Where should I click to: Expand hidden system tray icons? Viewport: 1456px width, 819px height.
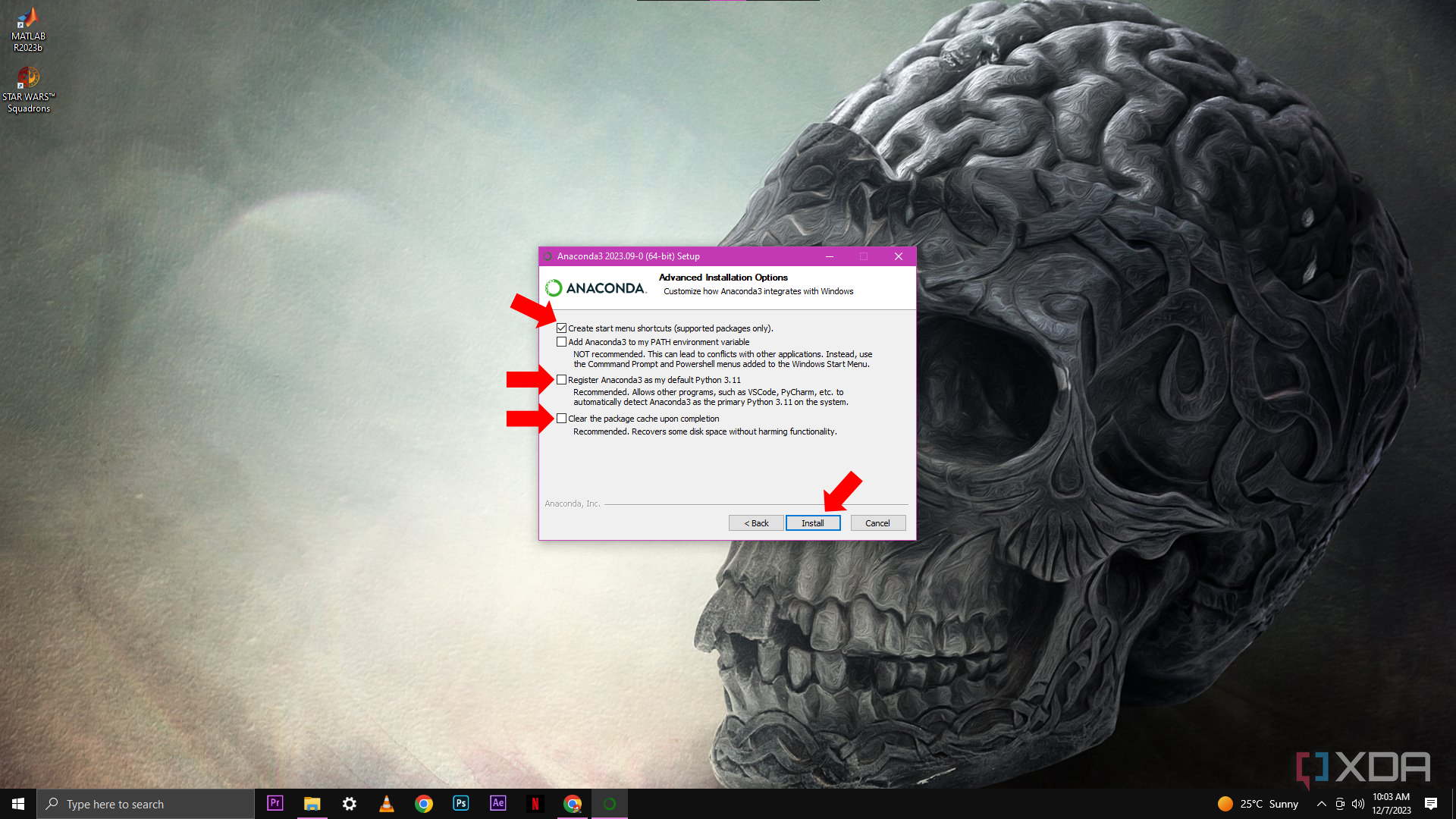click(x=1320, y=804)
